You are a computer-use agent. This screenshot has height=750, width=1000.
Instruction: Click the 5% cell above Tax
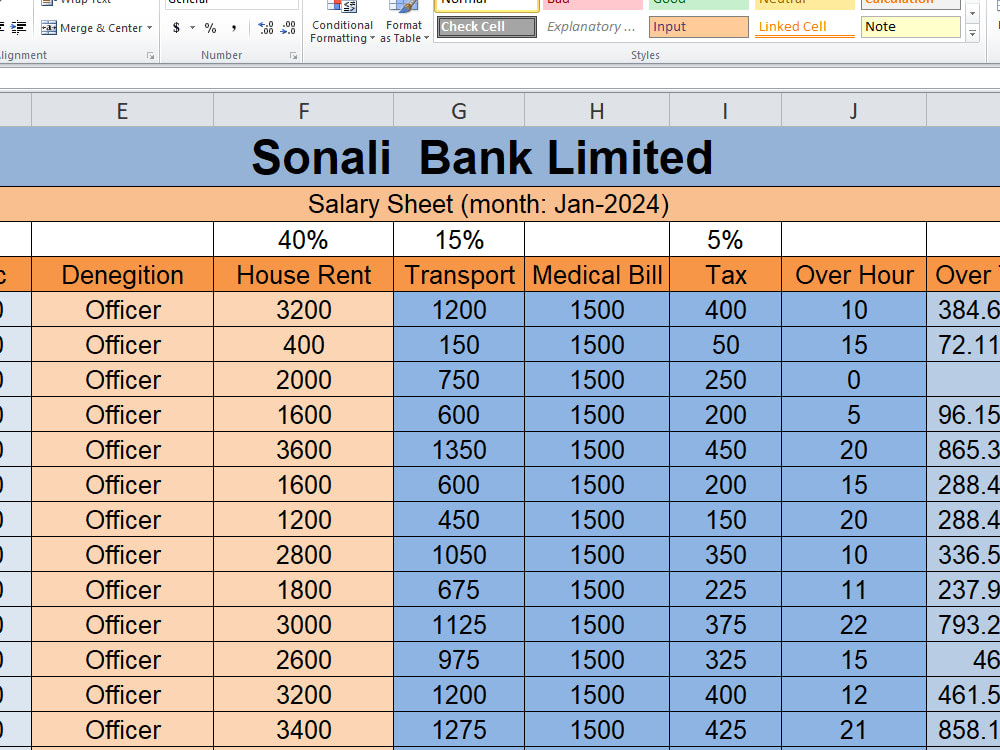(x=725, y=240)
